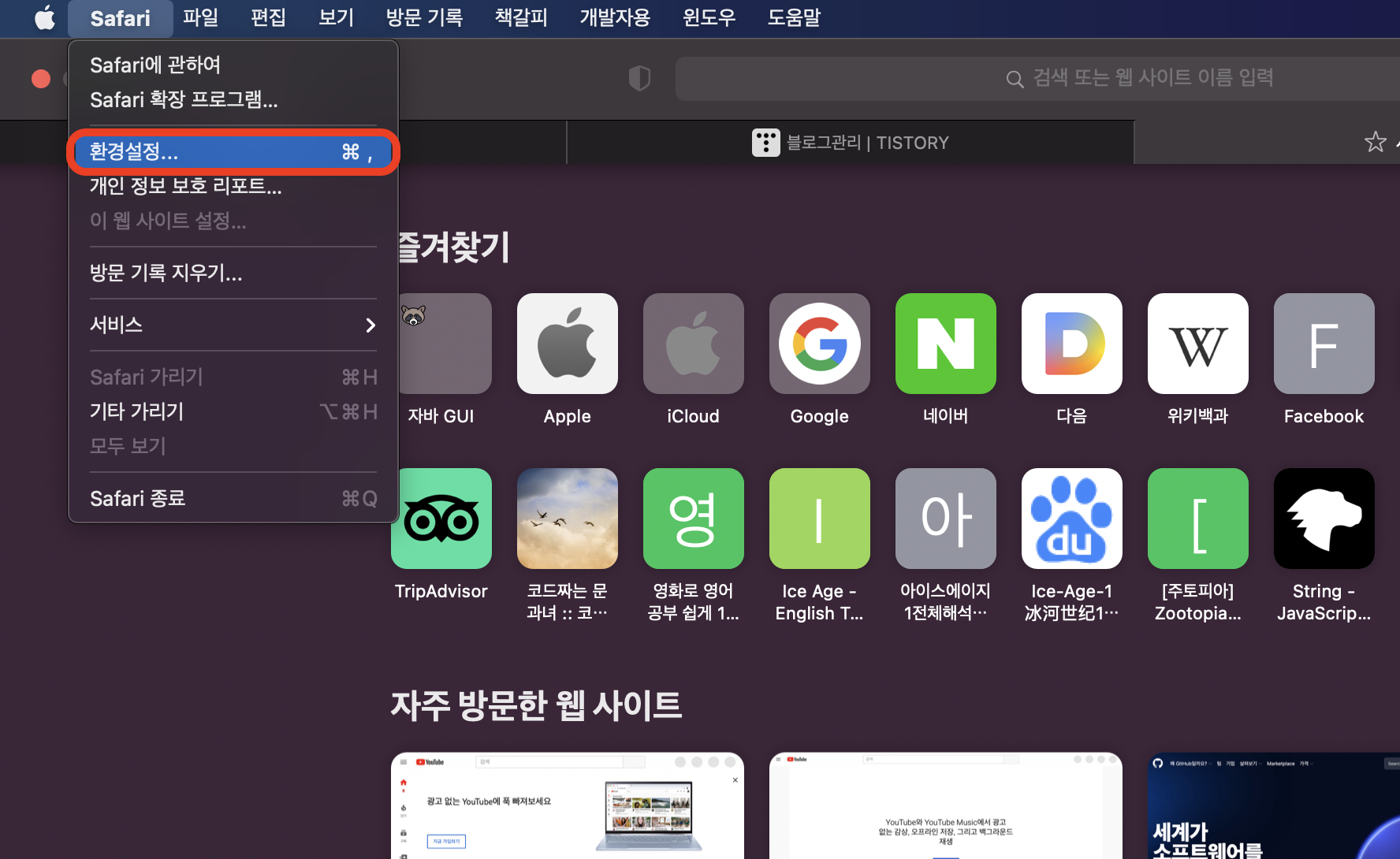Open the iCloud favorite icon

[694, 344]
